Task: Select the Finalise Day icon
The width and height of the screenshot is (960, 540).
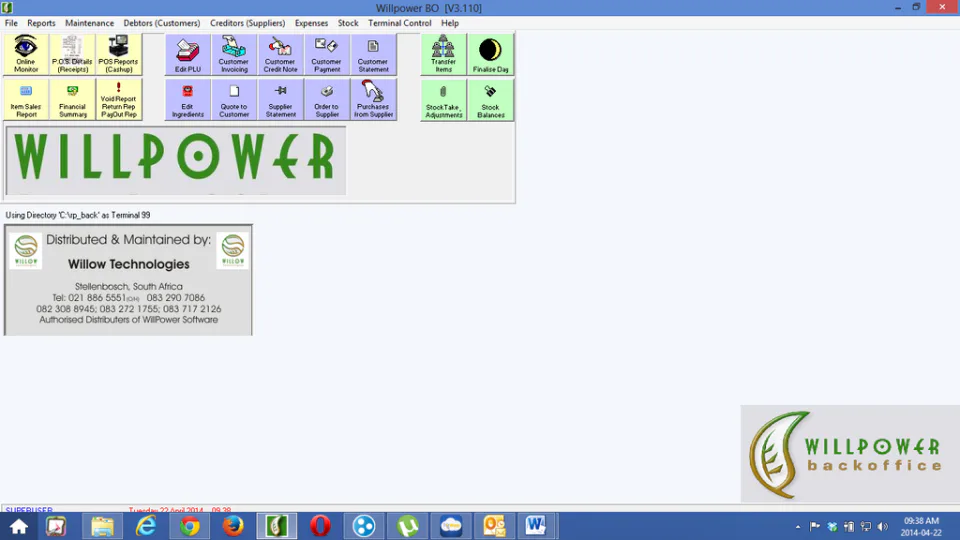Action: click(490, 54)
